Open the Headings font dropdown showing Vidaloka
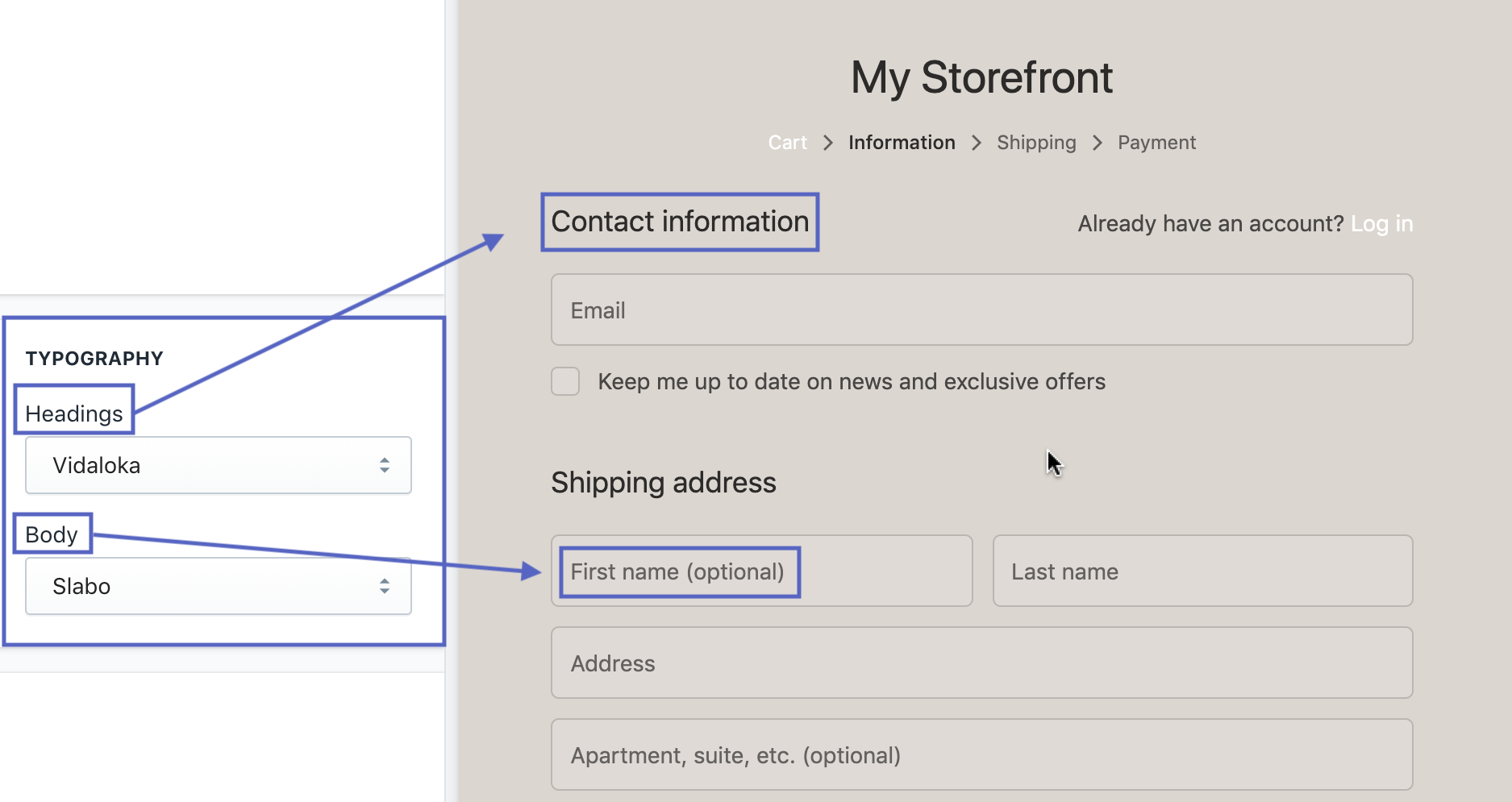 pos(218,465)
